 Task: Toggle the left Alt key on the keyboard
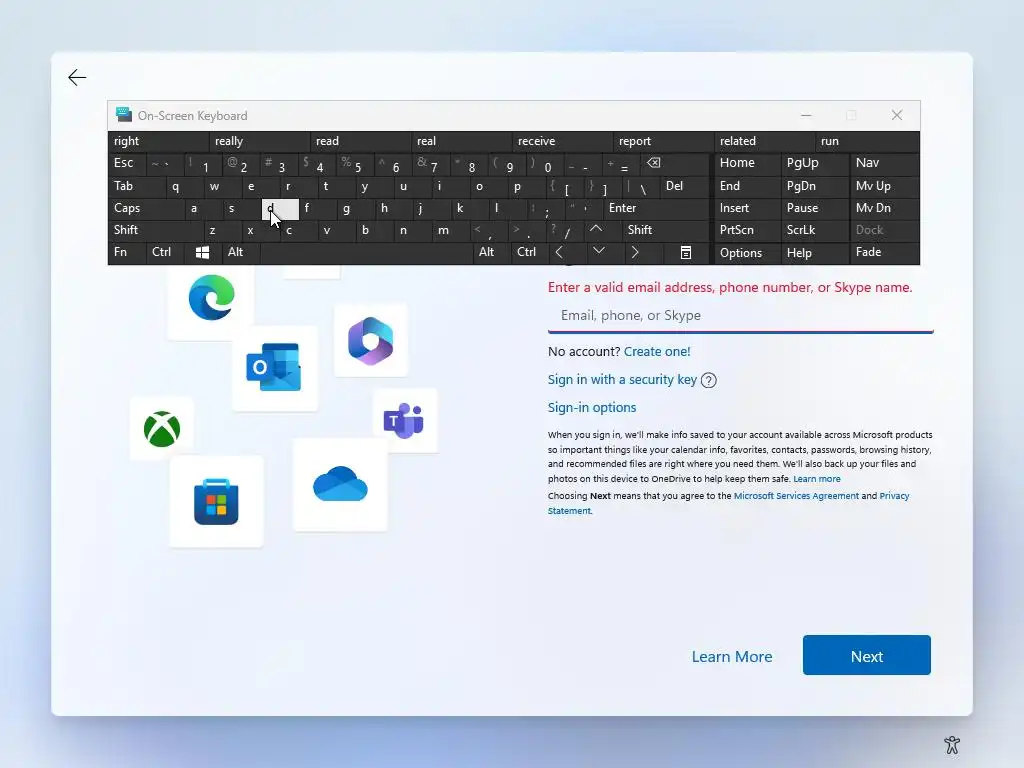pyautogui.click(x=241, y=252)
